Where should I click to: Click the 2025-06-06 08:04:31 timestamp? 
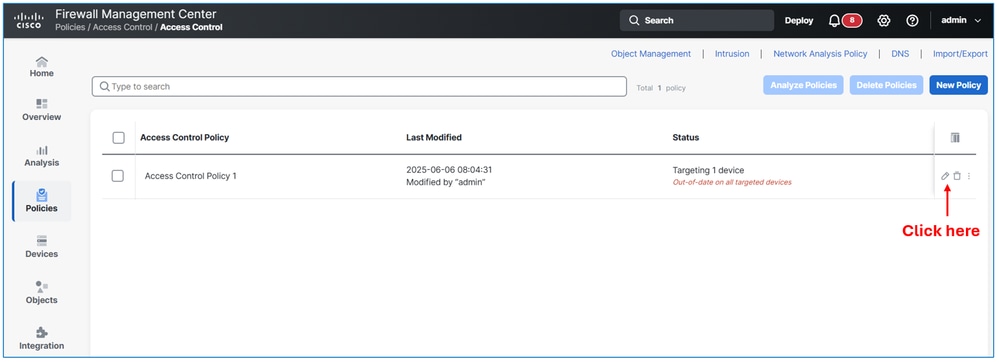pyautogui.click(x=449, y=170)
